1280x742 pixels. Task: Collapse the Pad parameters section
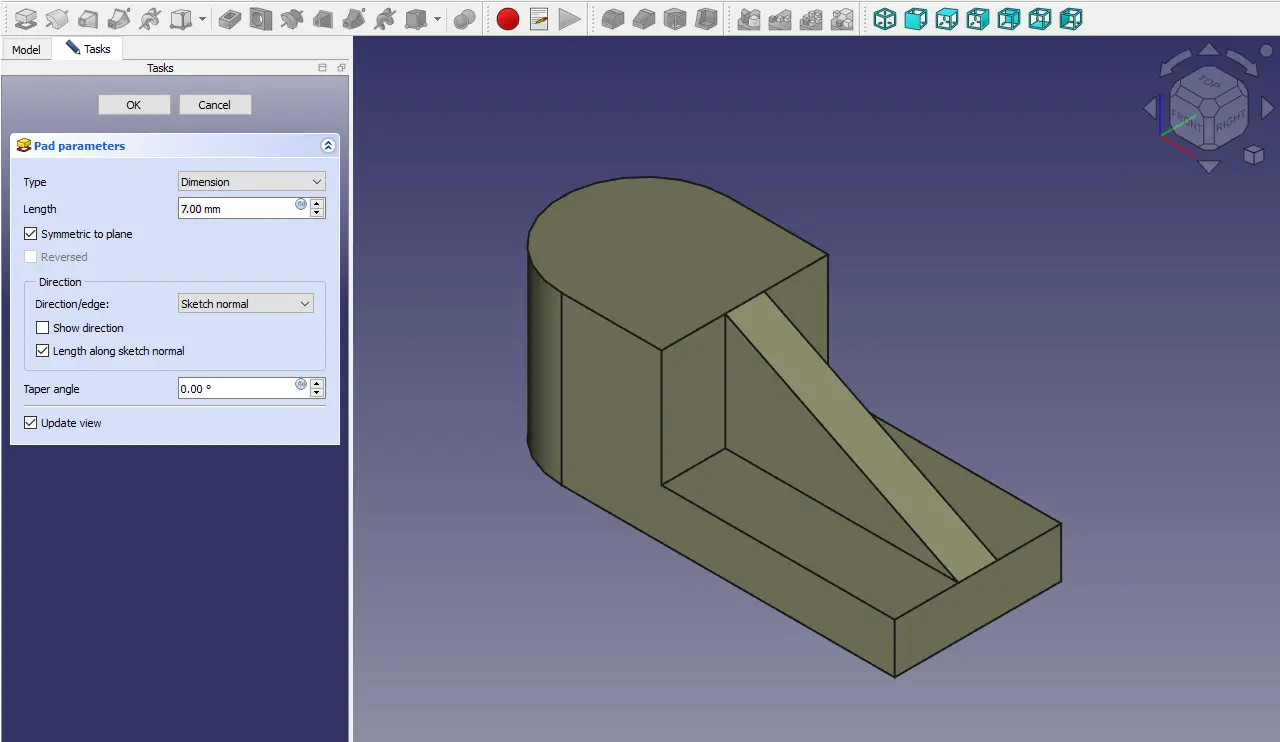pos(327,146)
